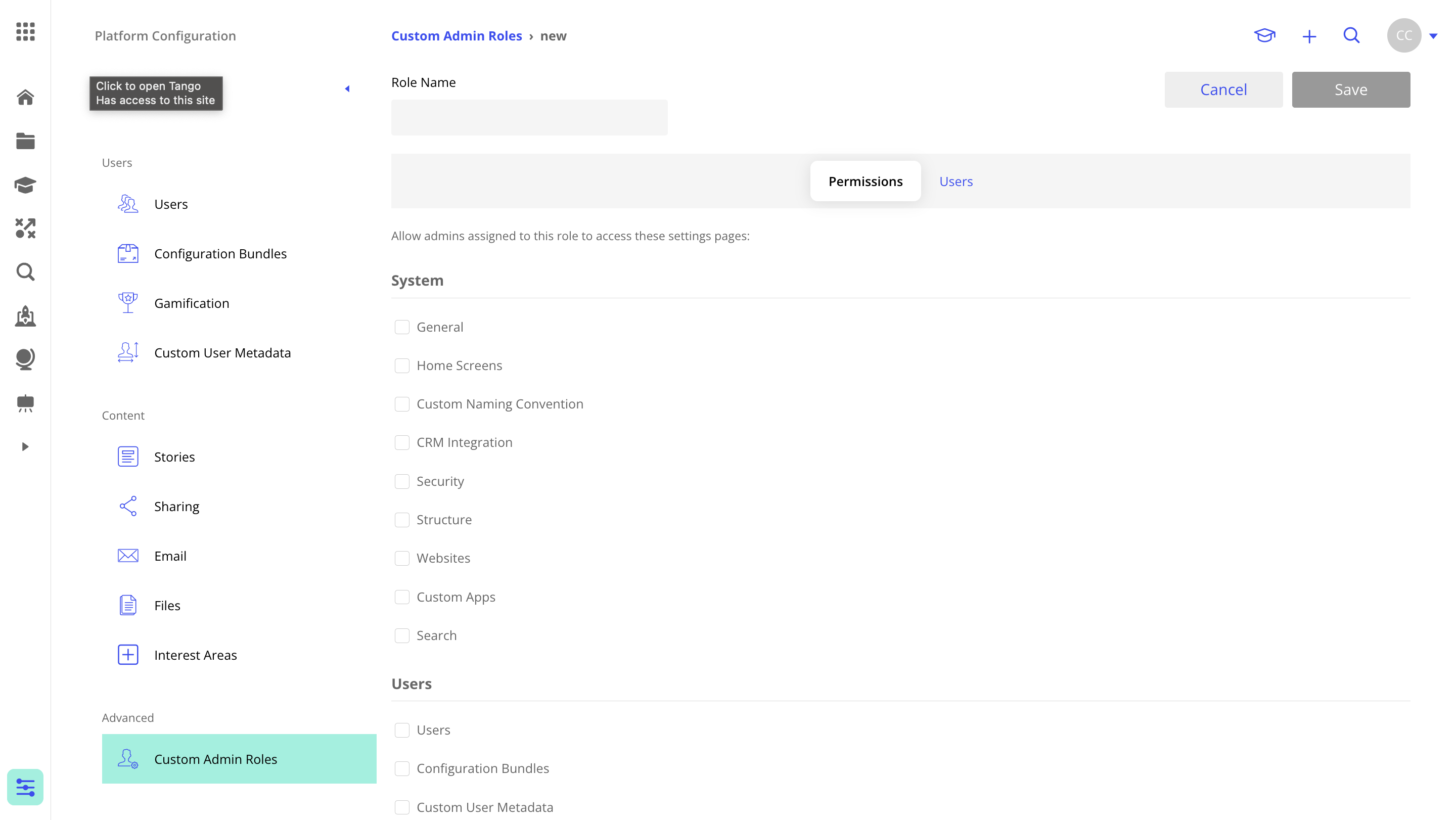Select the Home icon in left sidebar
This screenshot has height=820, width=1456.
pyautogui.click(x=25, y=97)
